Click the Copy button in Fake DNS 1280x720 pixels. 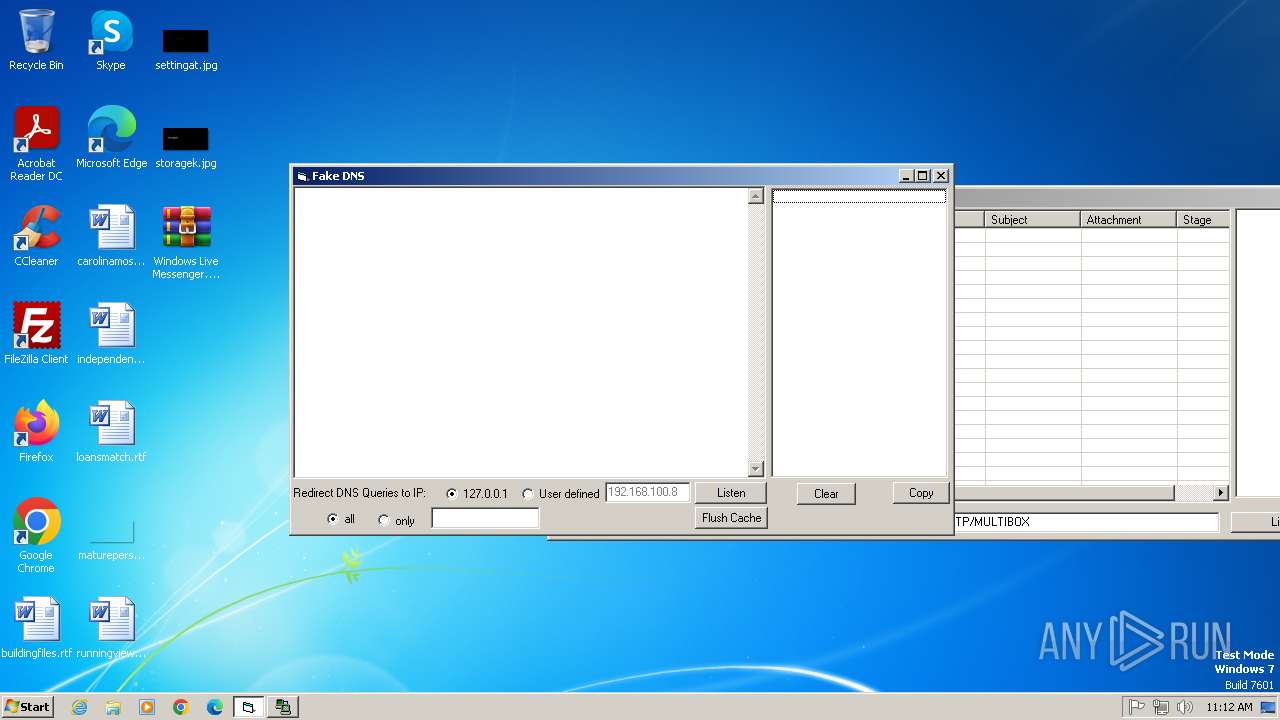(921, 493)
